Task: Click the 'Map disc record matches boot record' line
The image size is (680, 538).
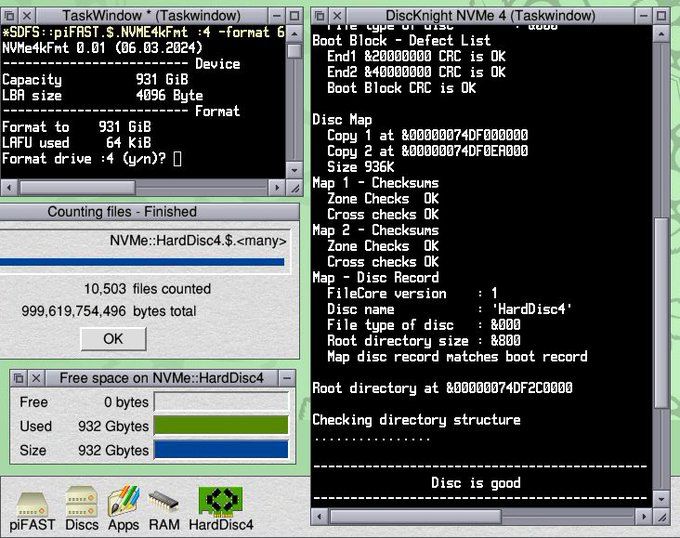Action: (x=457, y=356)
